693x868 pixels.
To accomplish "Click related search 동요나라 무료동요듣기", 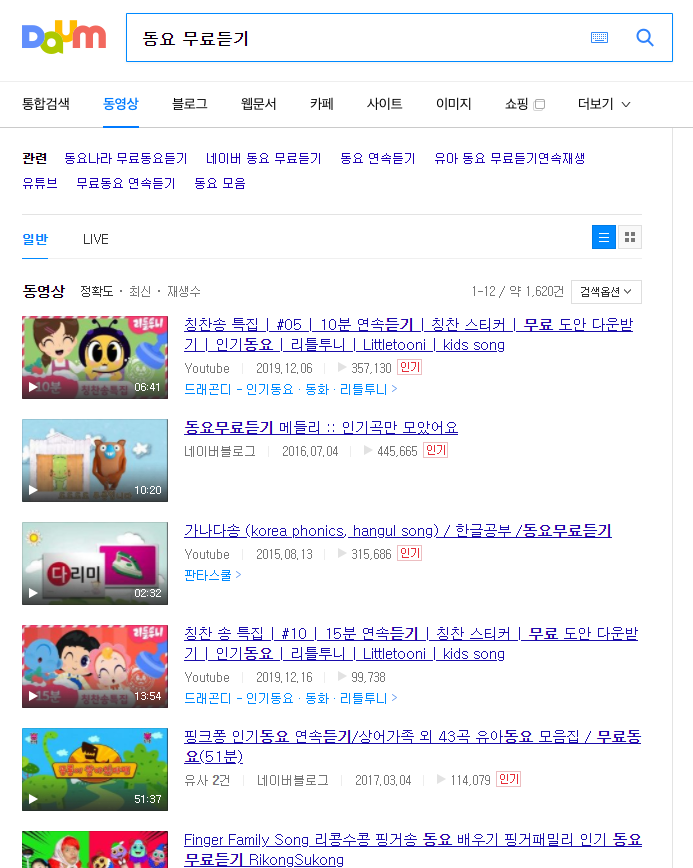I will pos(126,158).
